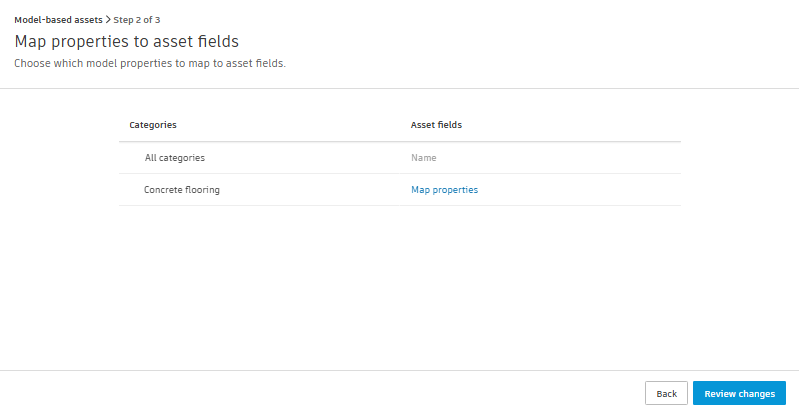Click the Name asset field text

click(424, 158)
